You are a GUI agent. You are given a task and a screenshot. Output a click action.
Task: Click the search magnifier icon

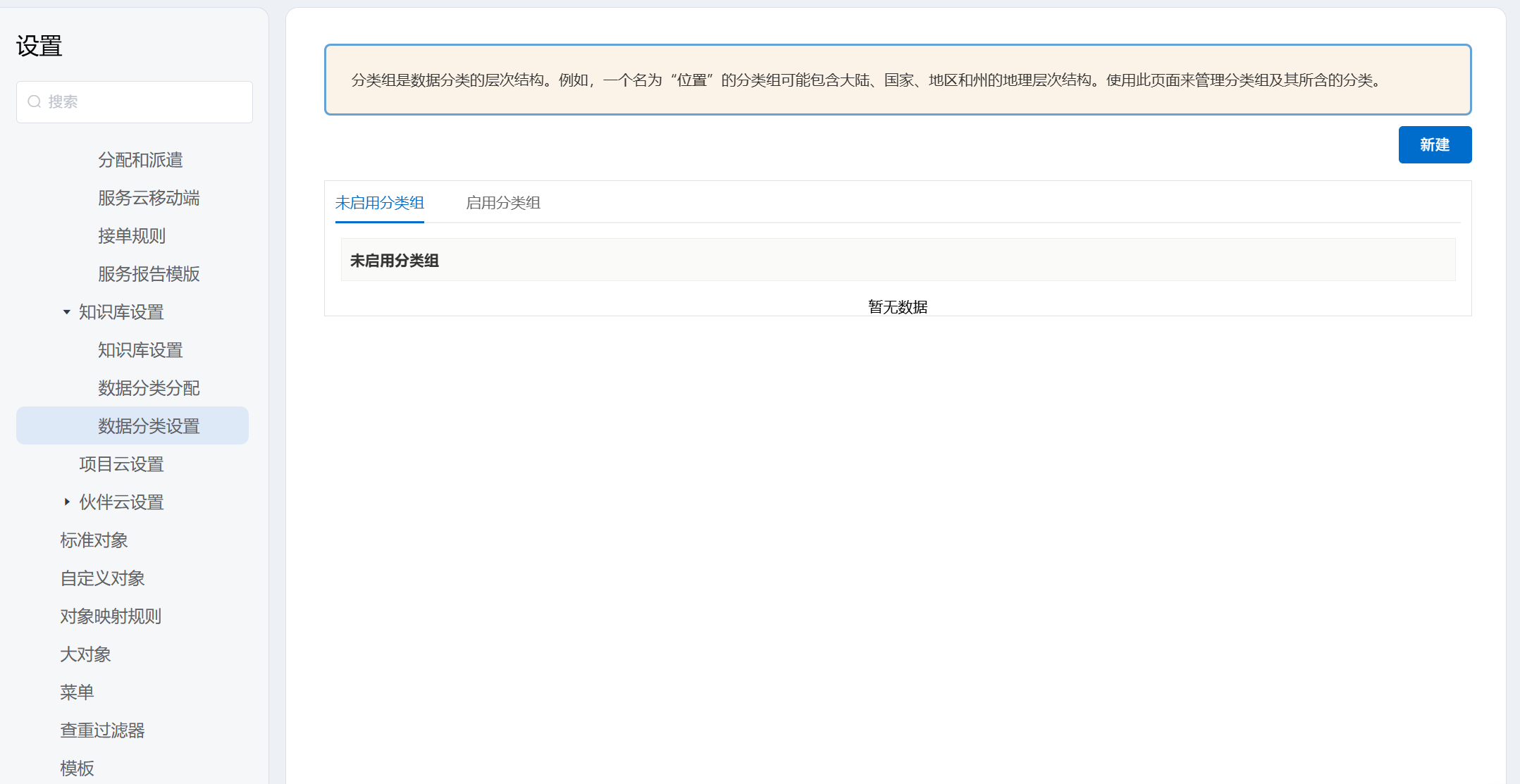click(x=34, y=102)
